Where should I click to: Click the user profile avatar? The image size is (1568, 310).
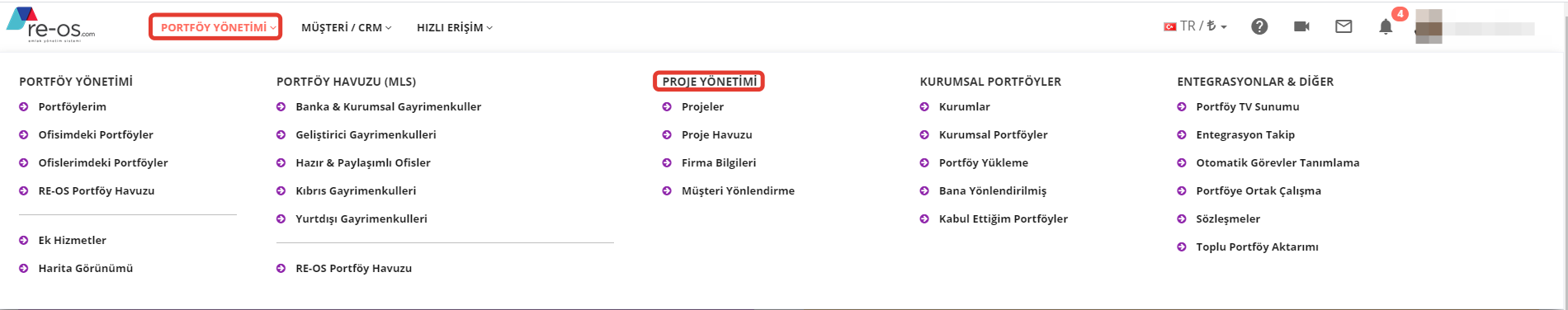pyautogui.click(x=1429, y=26)
